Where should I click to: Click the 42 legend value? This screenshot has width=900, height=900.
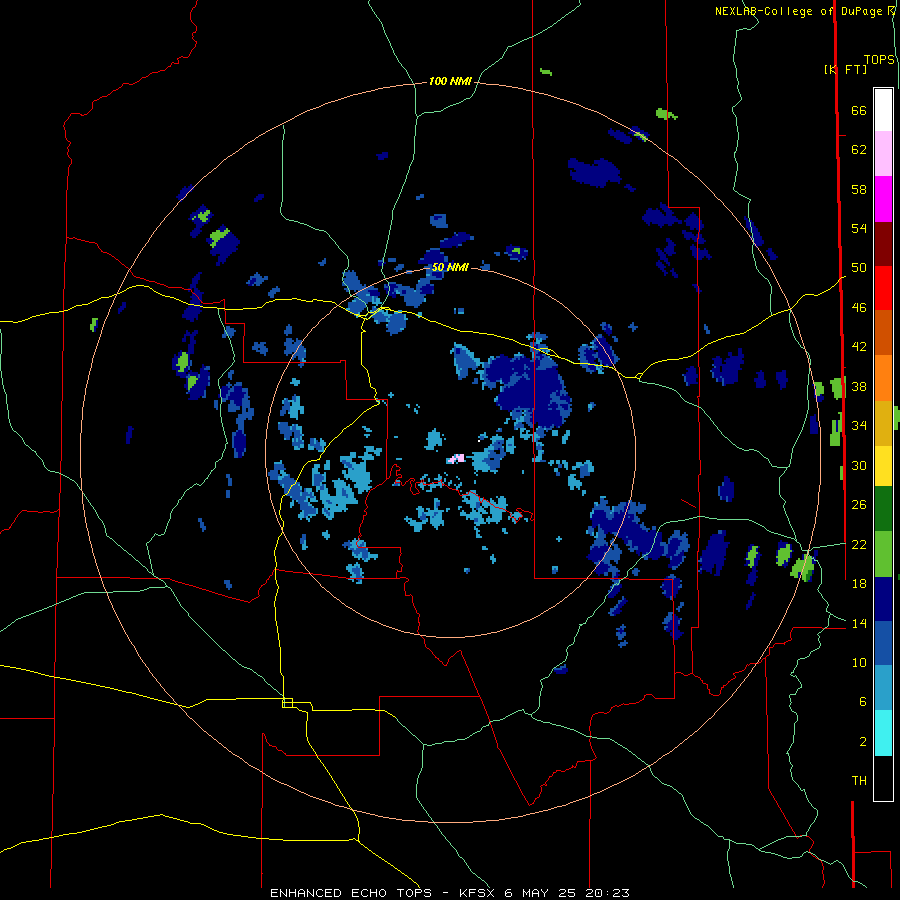(x=859, y=347)
